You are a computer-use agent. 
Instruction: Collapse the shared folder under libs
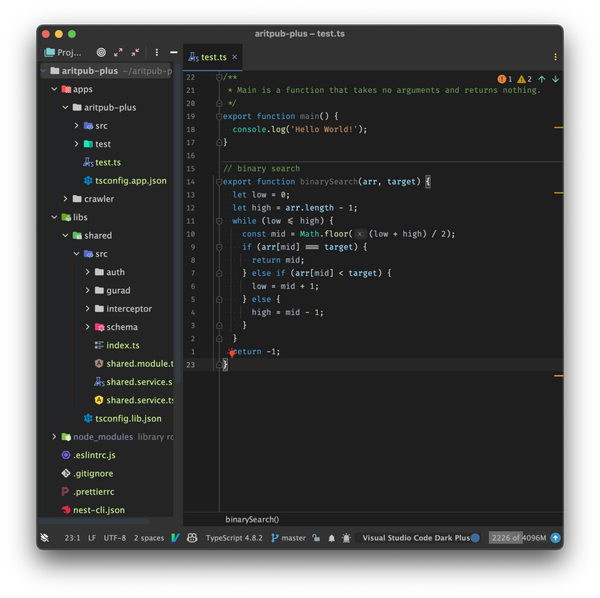coord(65,236)
